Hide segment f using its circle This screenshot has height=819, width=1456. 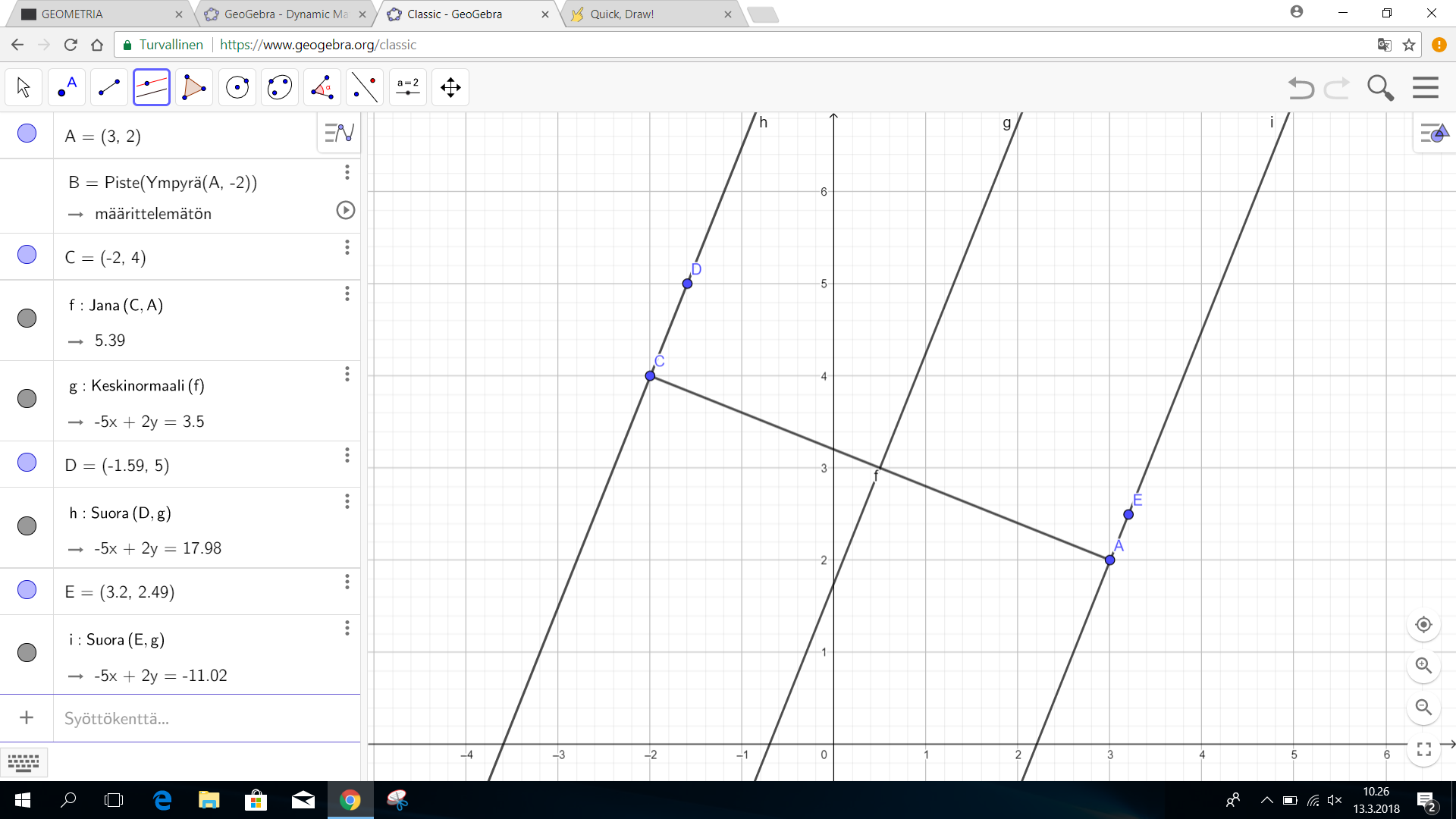[x=27, y=318]
